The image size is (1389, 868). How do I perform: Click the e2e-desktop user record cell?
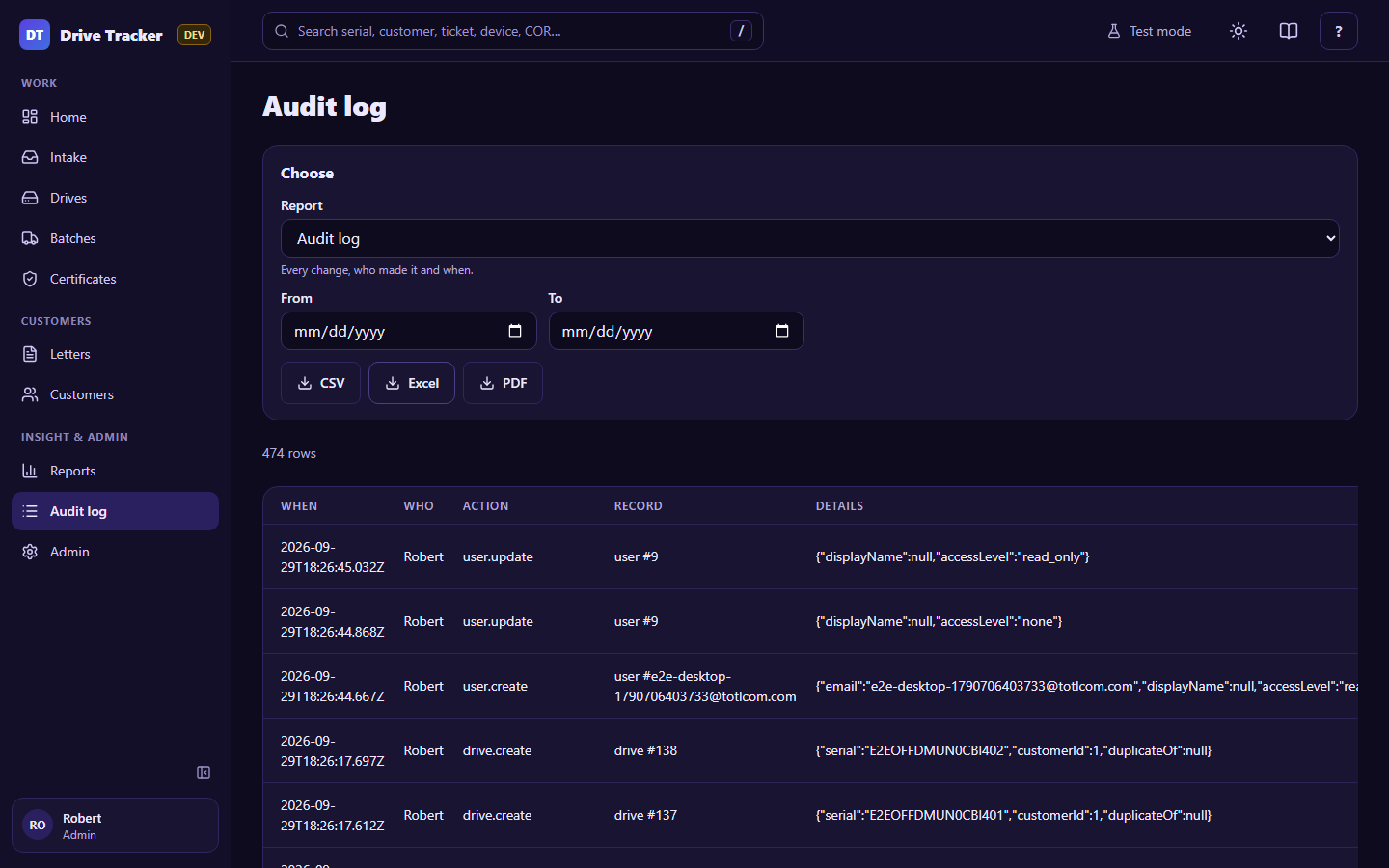(705, 686)
